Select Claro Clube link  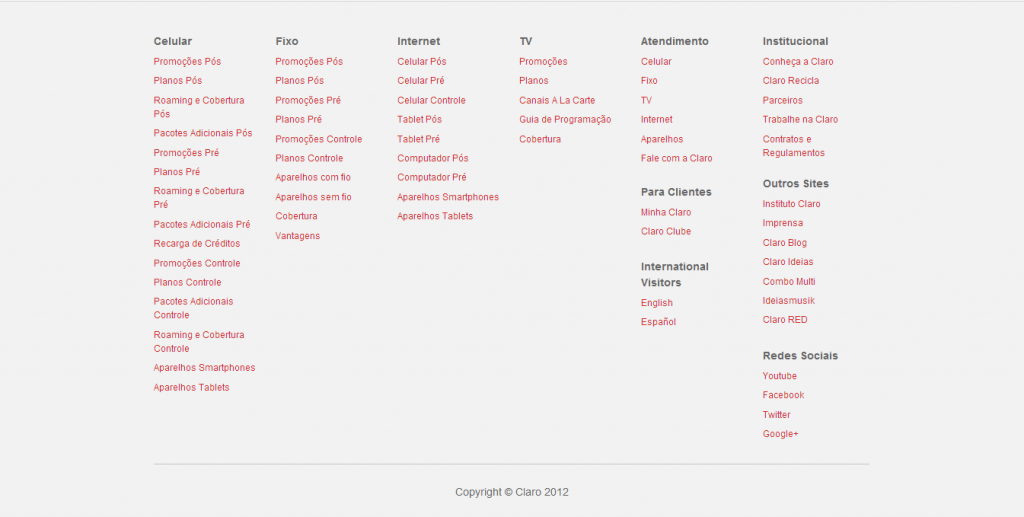(x=666, y=231)
